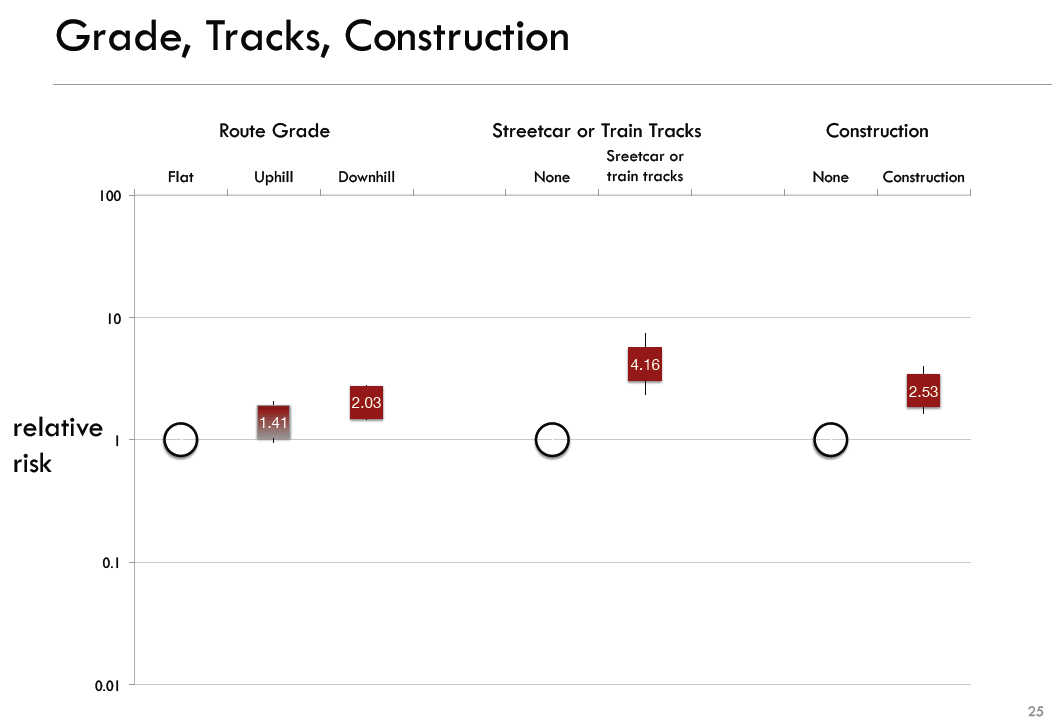
Task: Select the reference circle in the tracks group
Action: (552, 439)
